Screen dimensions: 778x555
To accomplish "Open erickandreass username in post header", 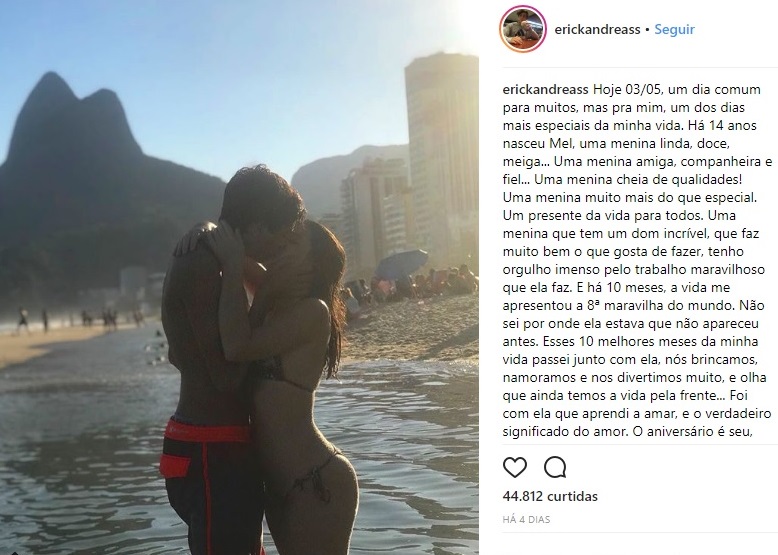I will click(597, 29).
